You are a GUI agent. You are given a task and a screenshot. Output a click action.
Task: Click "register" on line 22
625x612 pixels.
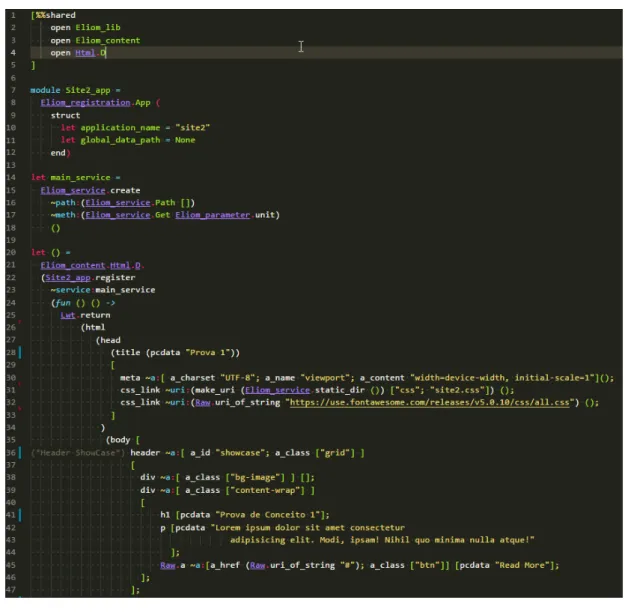[115, 277]
